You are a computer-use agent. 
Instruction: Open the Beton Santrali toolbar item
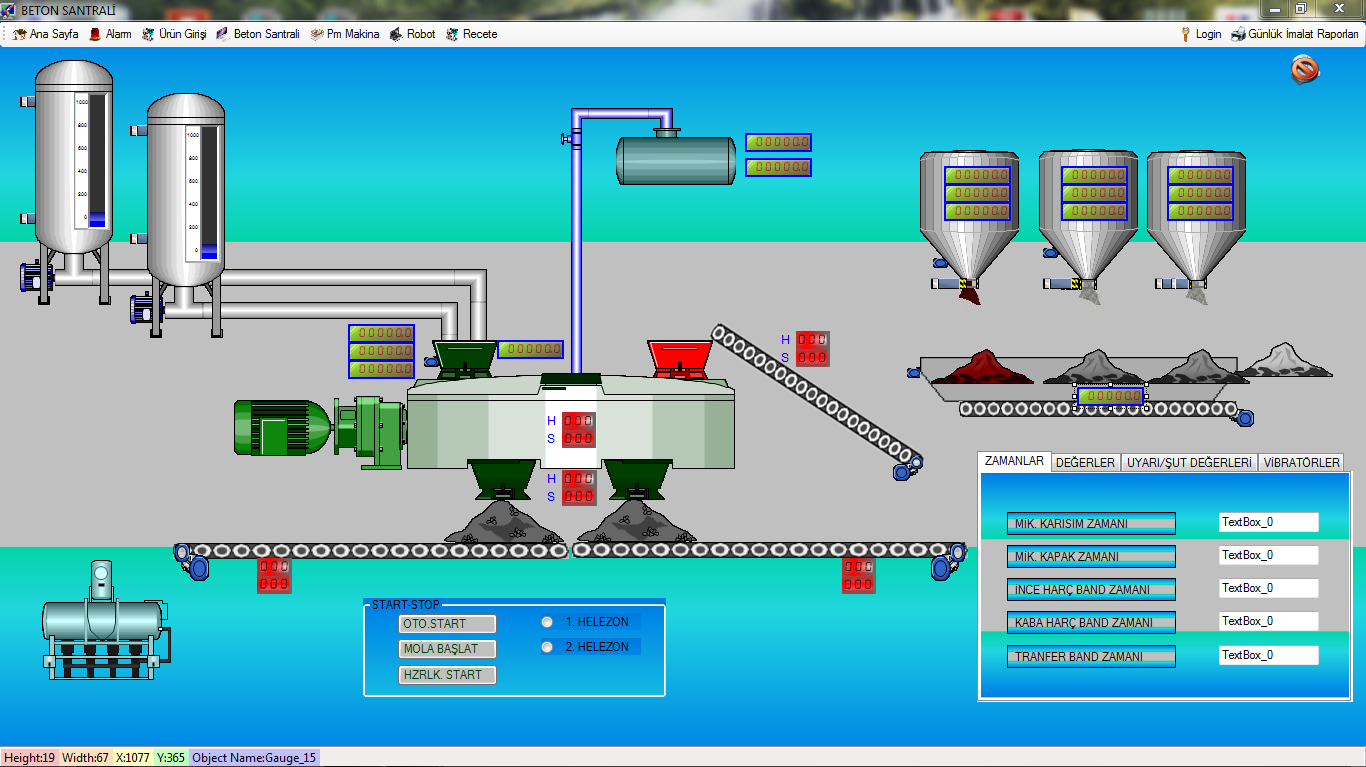[258, 34]
